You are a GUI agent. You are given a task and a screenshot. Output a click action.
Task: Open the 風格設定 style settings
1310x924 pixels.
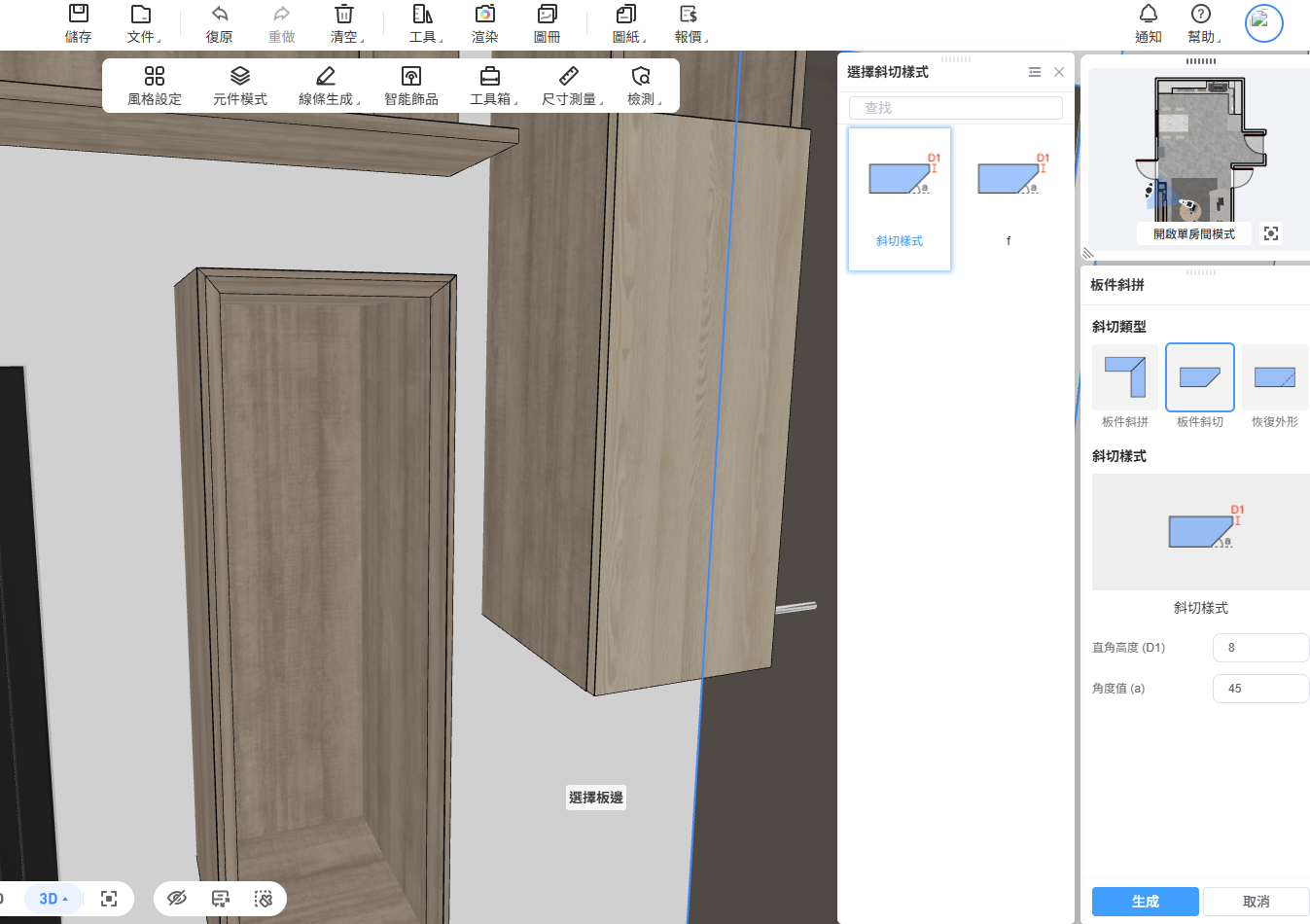[x=155, y=86]
